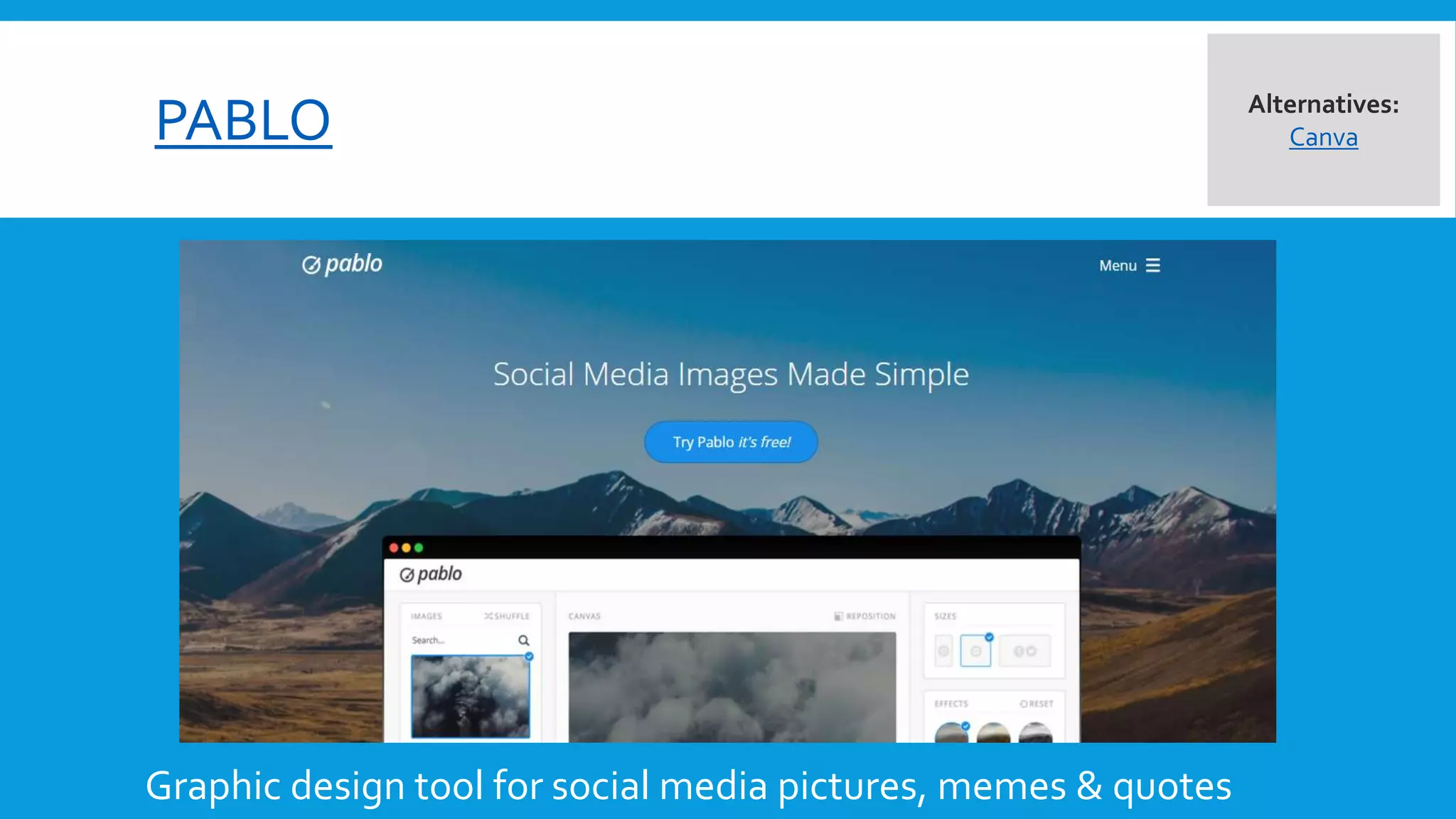Viewport: 1456px width, 819px height.
Task: Click the SIZES panel label
Action: point(945,616)
